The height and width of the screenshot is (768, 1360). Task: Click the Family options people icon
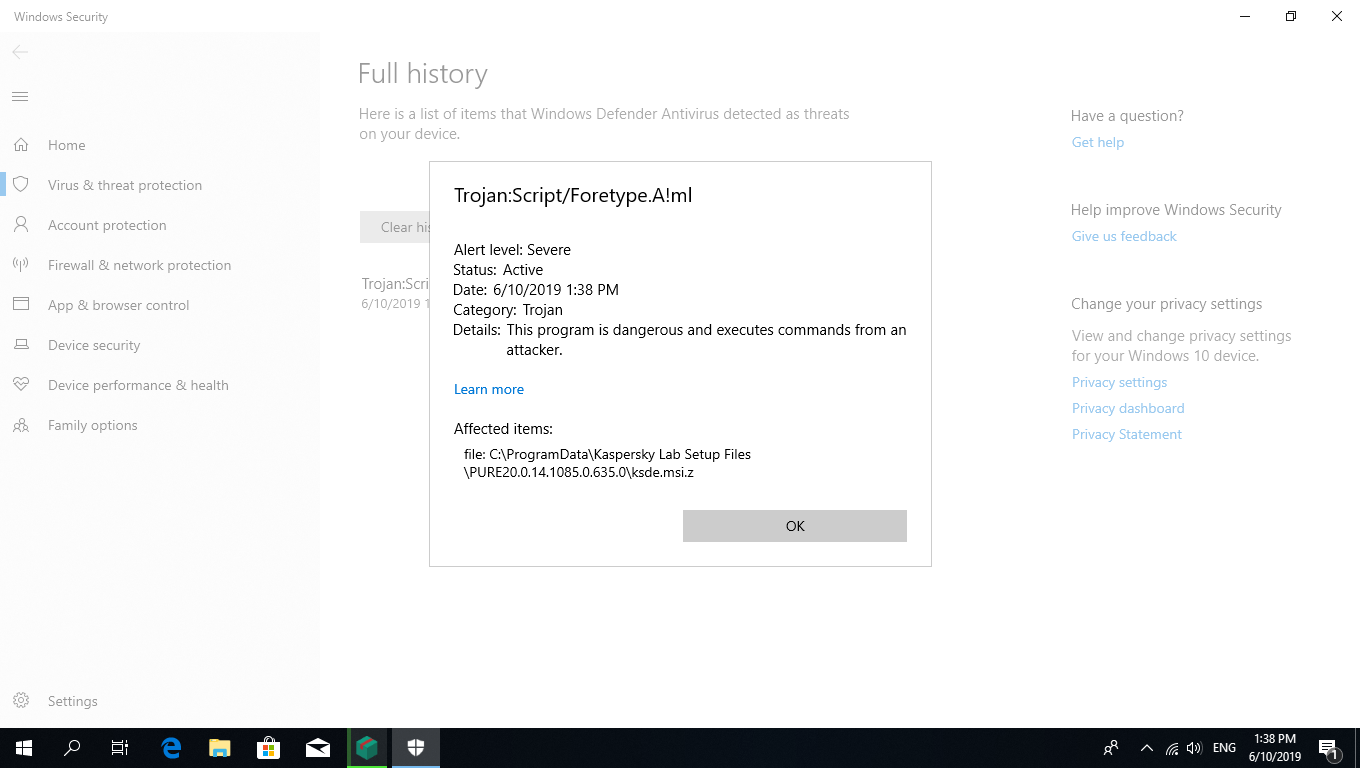[21, 425]
